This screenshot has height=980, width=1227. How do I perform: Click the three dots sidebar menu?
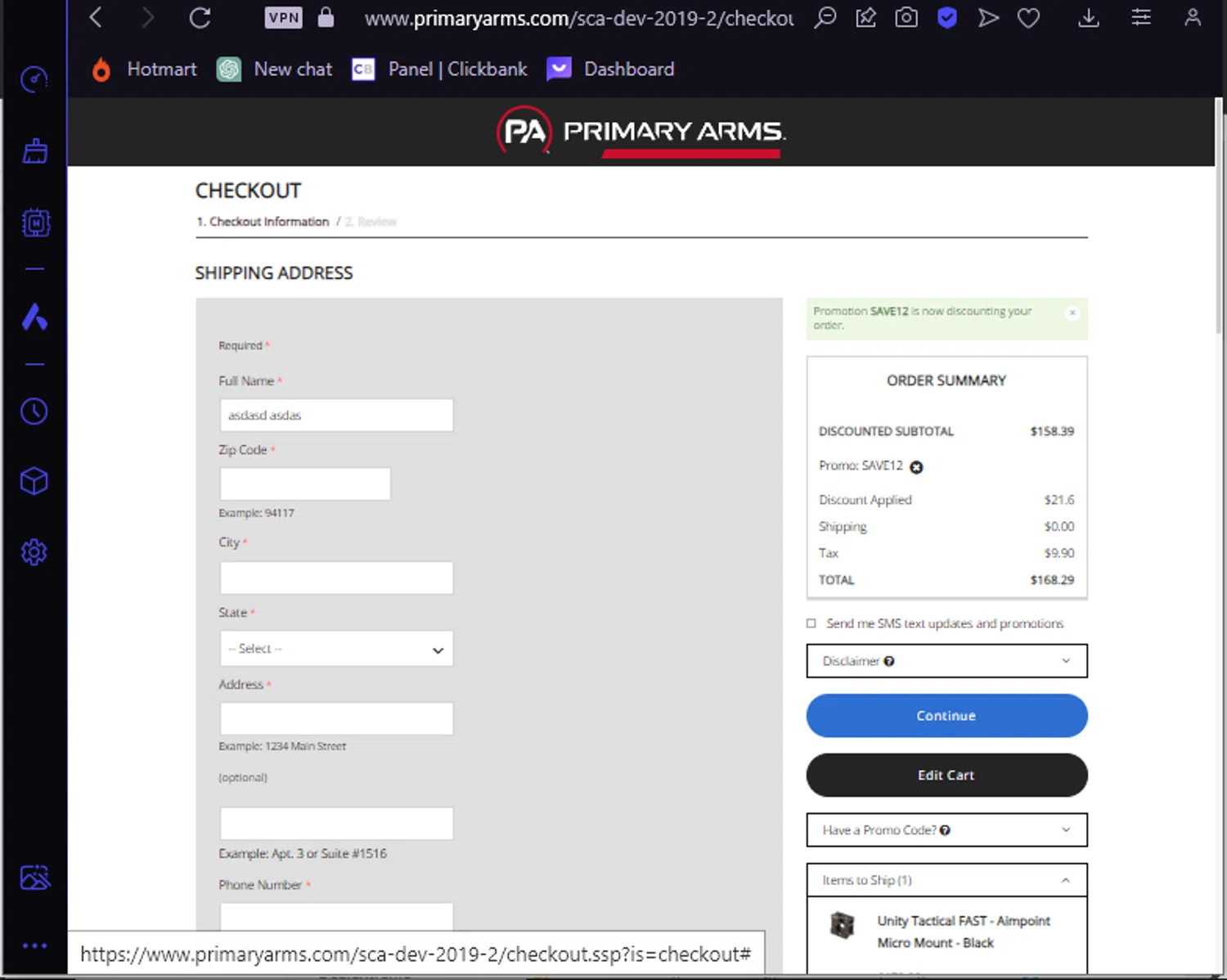coord(34,946)
